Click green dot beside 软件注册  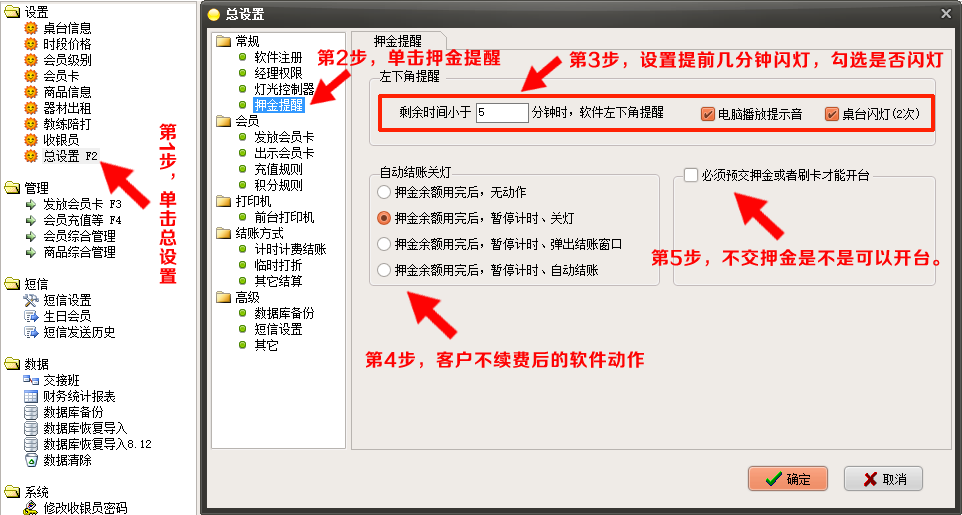pyautogui.click(x=242, y=57)
